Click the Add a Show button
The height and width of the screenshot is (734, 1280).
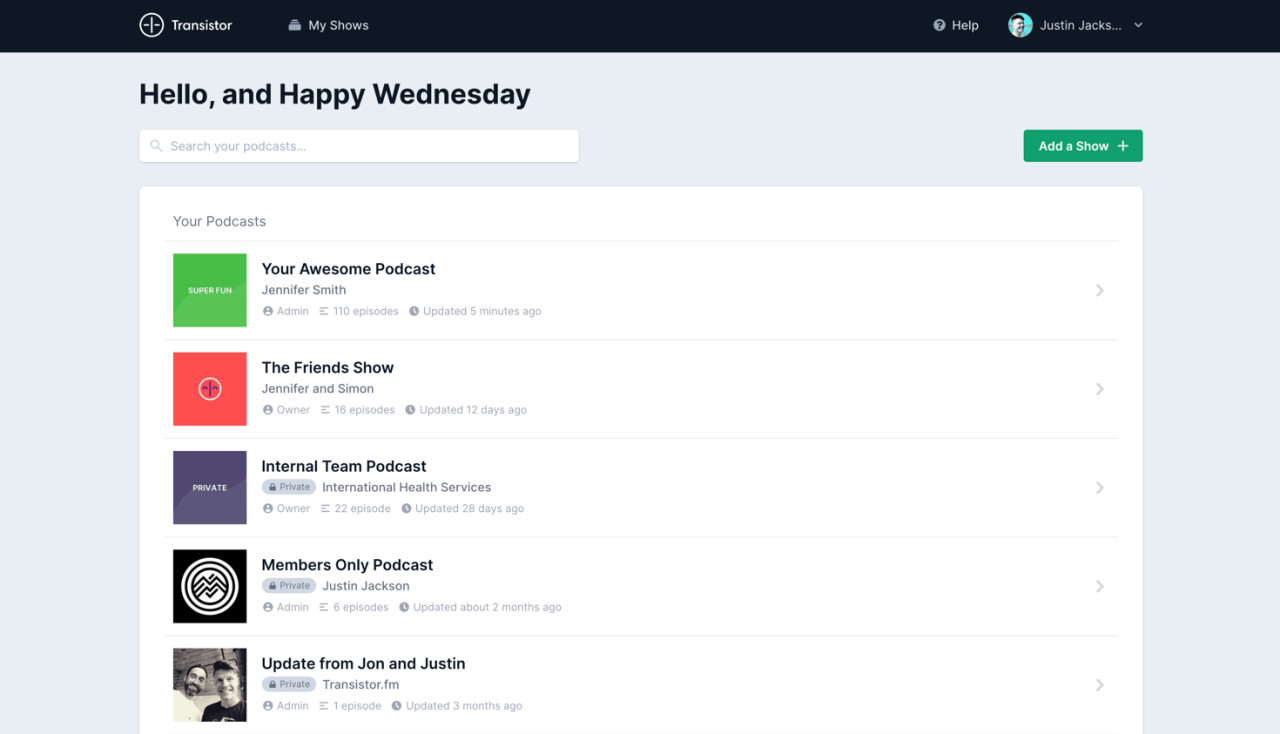tap(1082, 145)
